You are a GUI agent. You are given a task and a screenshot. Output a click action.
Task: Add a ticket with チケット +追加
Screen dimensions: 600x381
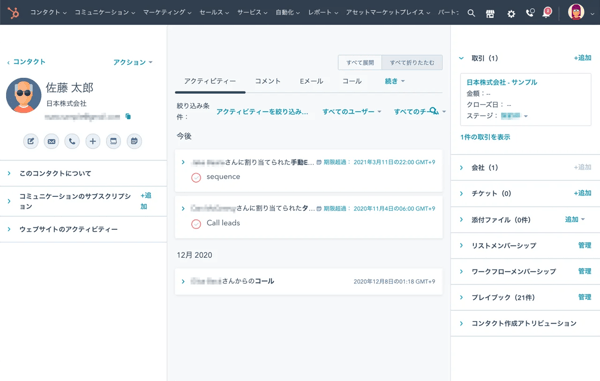coord(582,193)
